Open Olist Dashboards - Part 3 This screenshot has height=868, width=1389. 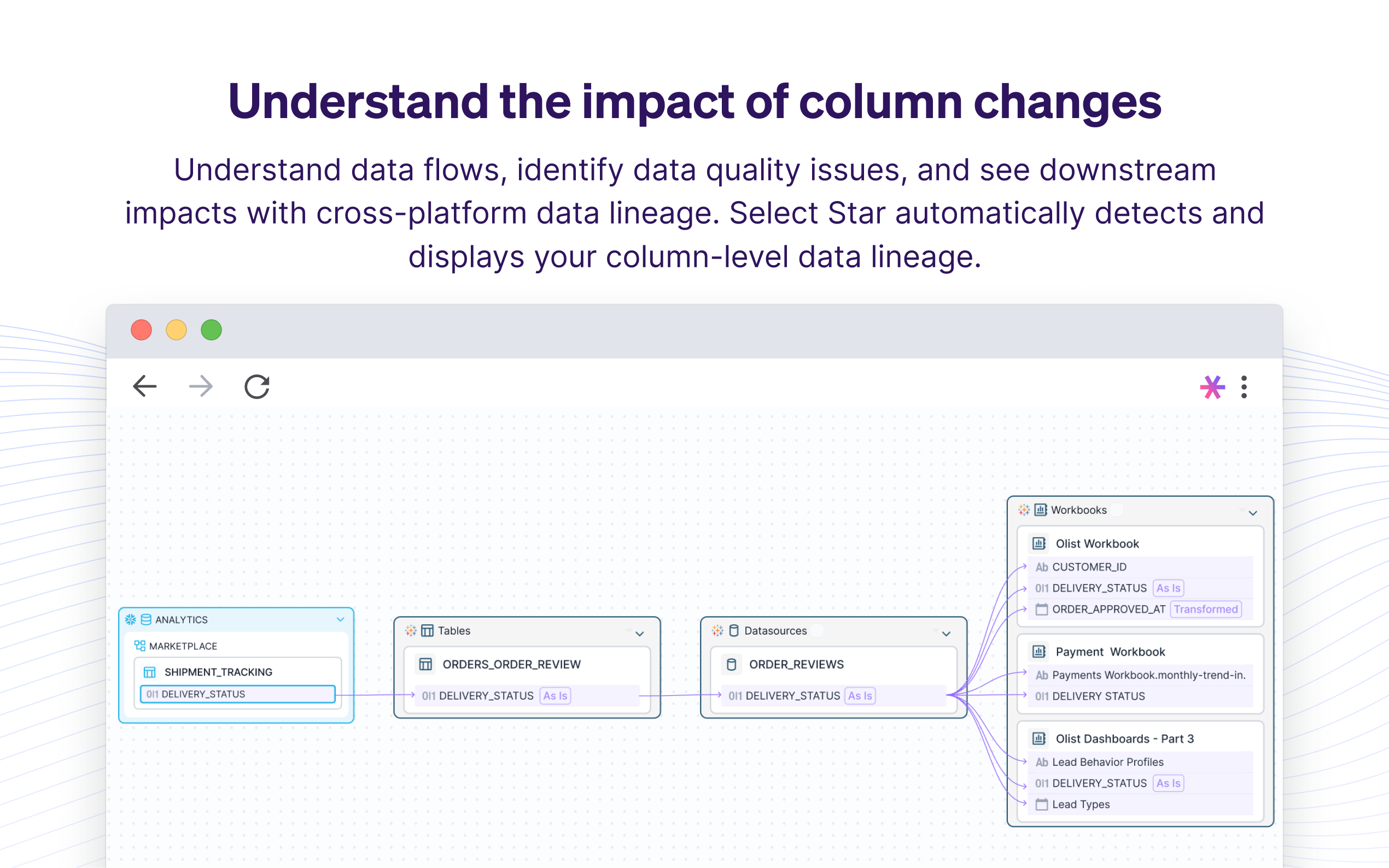[x=1124, y=739]
